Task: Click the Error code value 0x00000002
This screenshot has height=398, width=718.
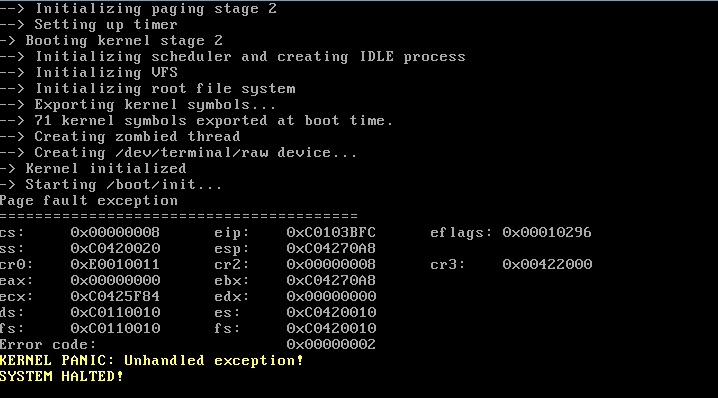Action: 331,344
